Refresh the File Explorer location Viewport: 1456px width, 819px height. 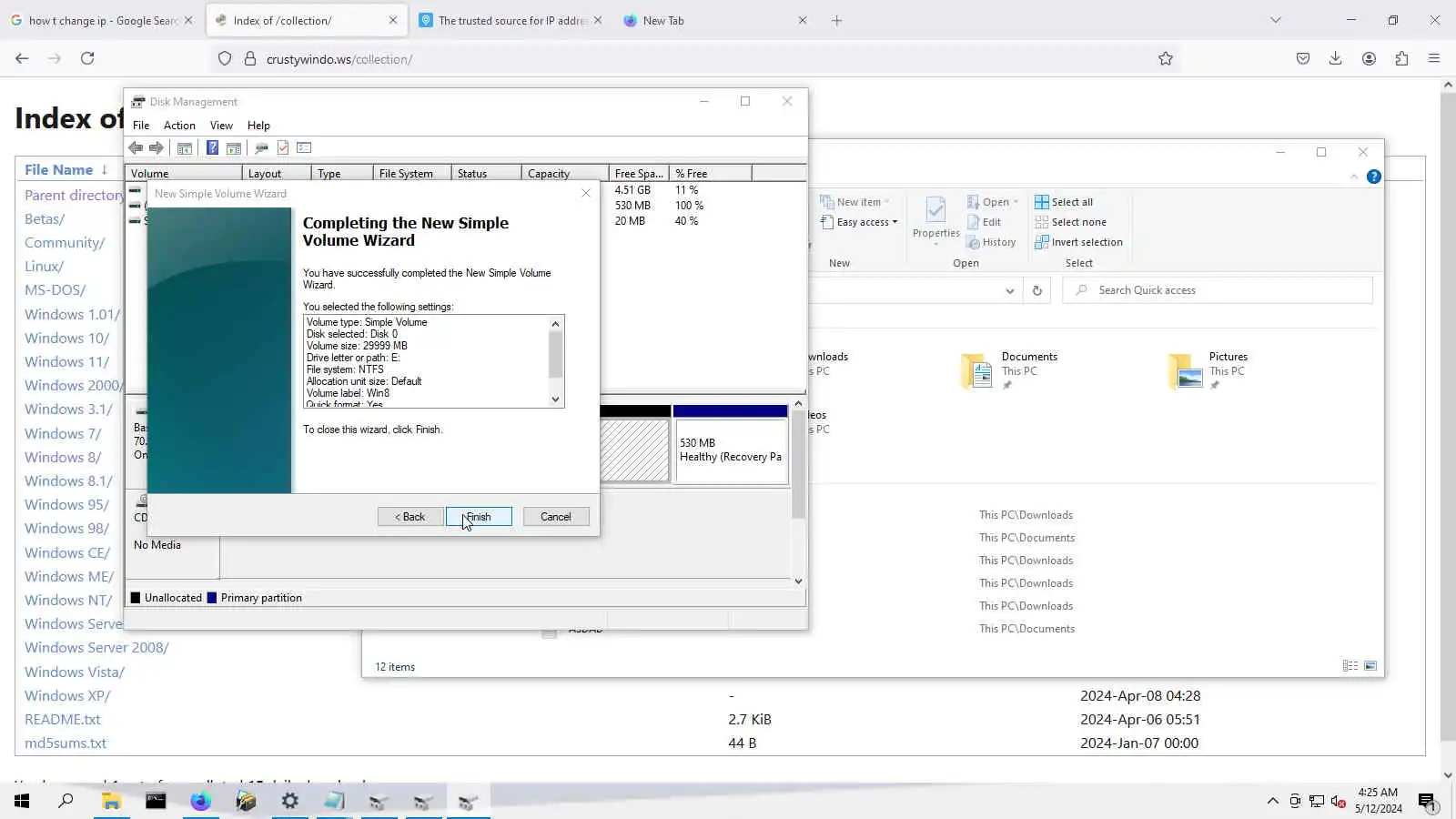click(x=1036, y=291)
